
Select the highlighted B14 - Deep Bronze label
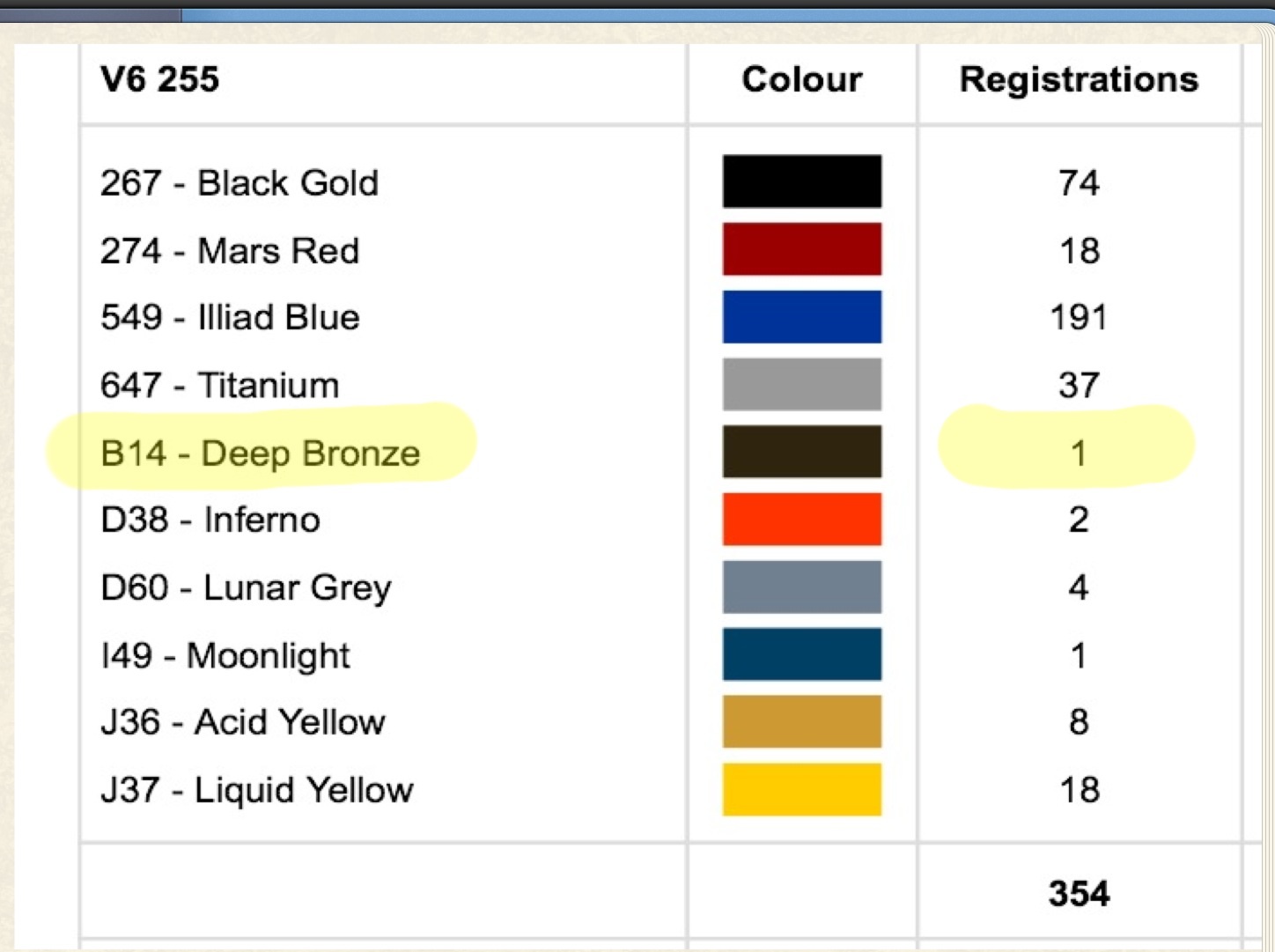261,453
